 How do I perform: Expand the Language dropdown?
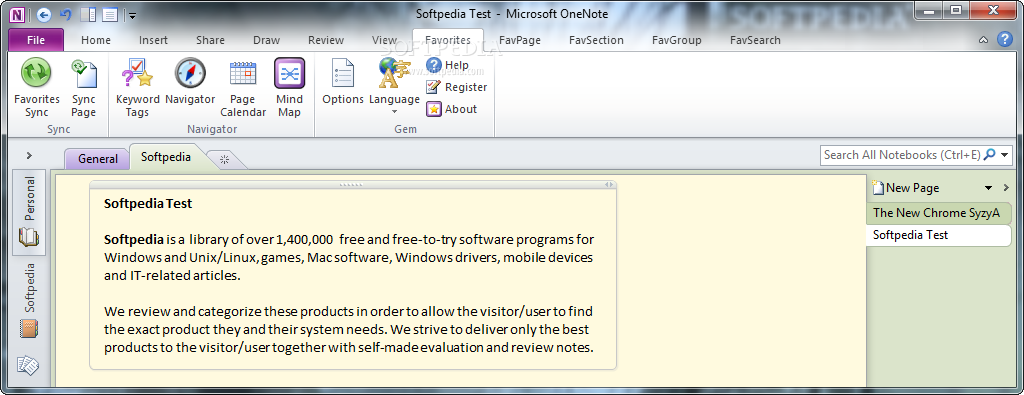394,111
